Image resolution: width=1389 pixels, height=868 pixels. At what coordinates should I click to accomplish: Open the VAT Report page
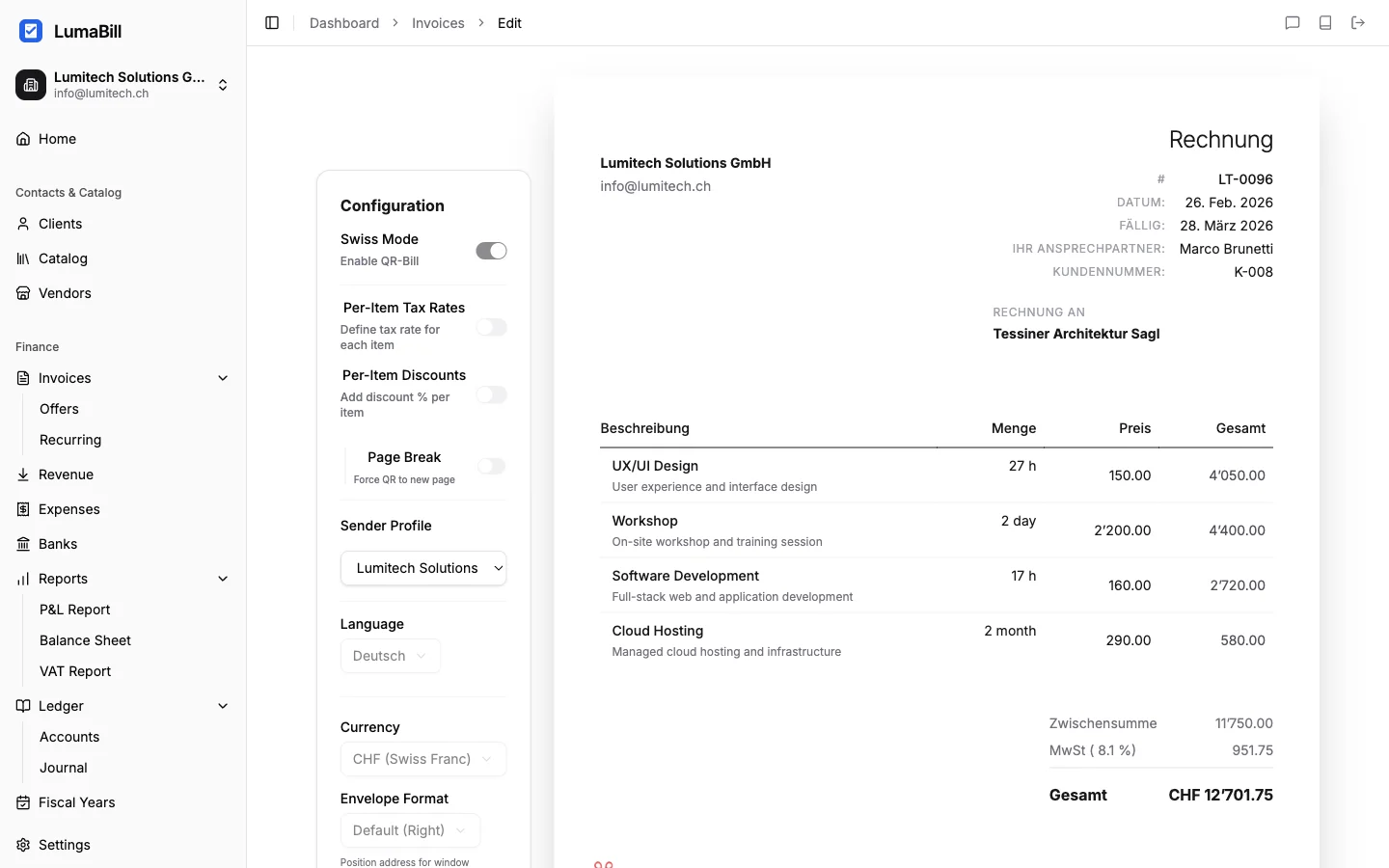coord(75,671)
